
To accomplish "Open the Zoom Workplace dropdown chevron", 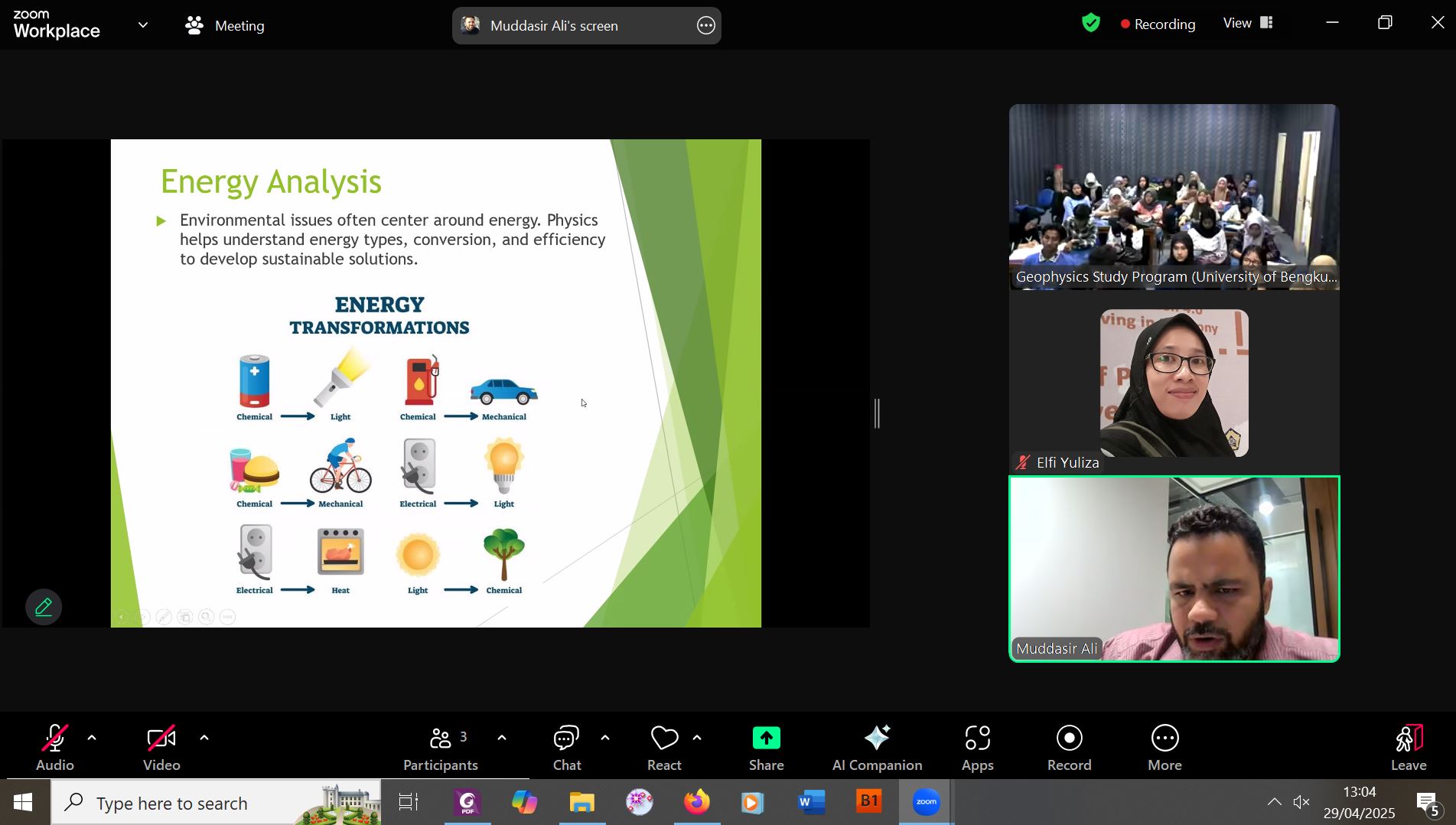I will (143, 25).
